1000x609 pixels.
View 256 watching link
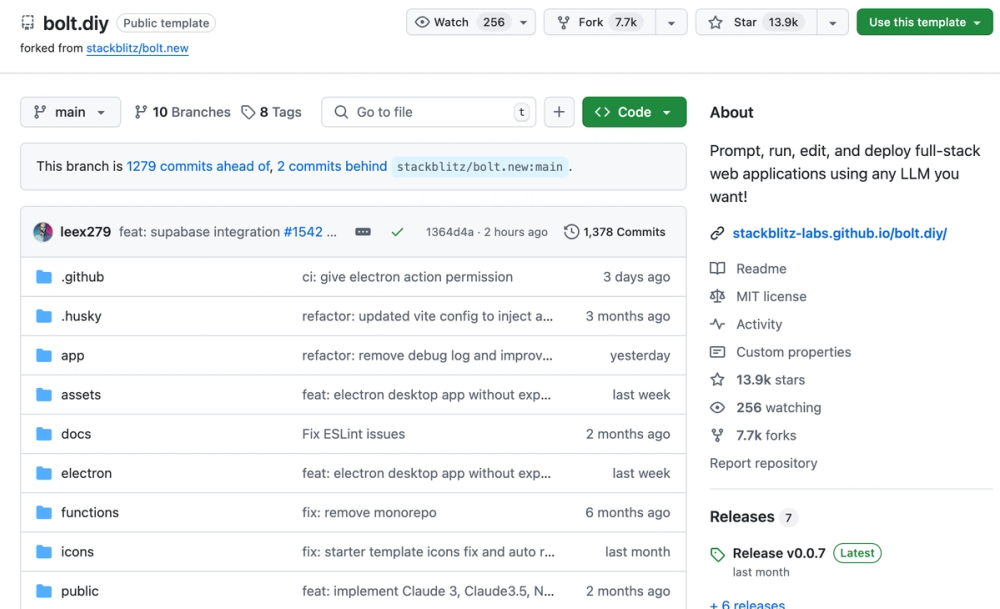click(x=779, y=407)
